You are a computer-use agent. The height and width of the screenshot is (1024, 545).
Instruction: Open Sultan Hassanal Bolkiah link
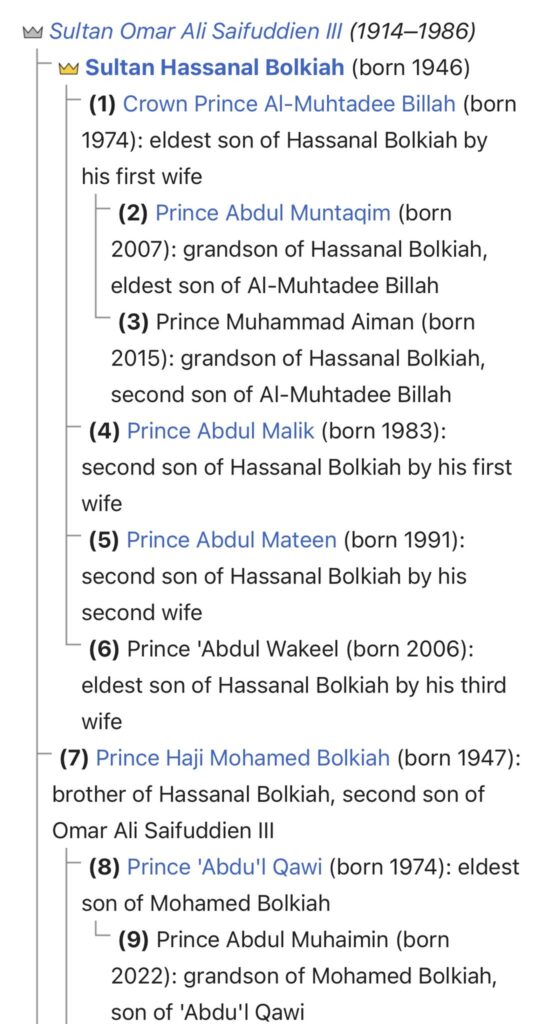(x=215, y=68)
